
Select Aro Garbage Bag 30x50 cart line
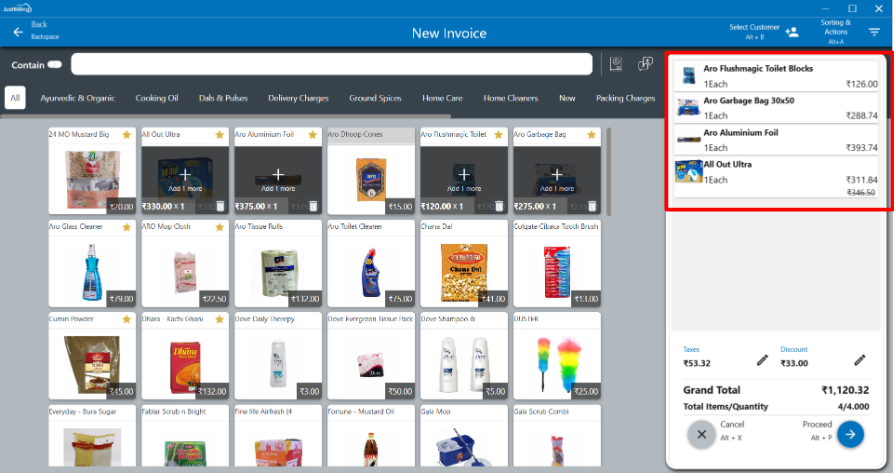click(x=777, y=108)
